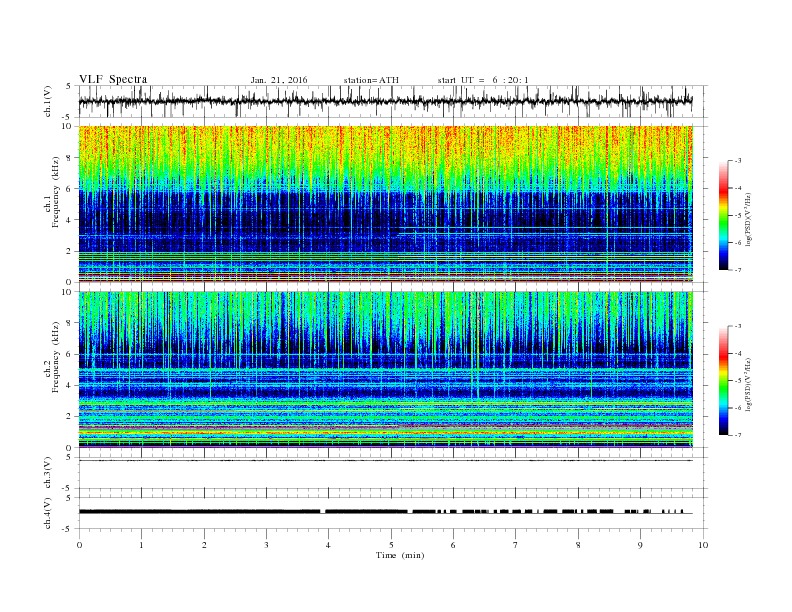Click the "-5" value on ch.1 color bar
This screenshot has width=792, height=612.
(738, 215)
